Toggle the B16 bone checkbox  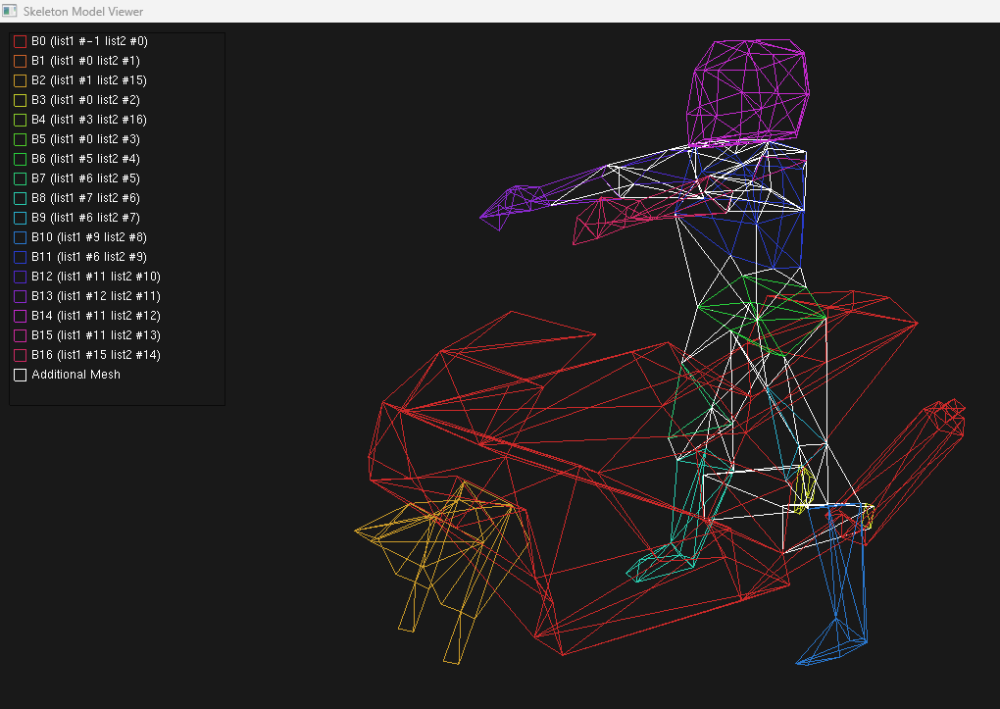tap(20, 355)
